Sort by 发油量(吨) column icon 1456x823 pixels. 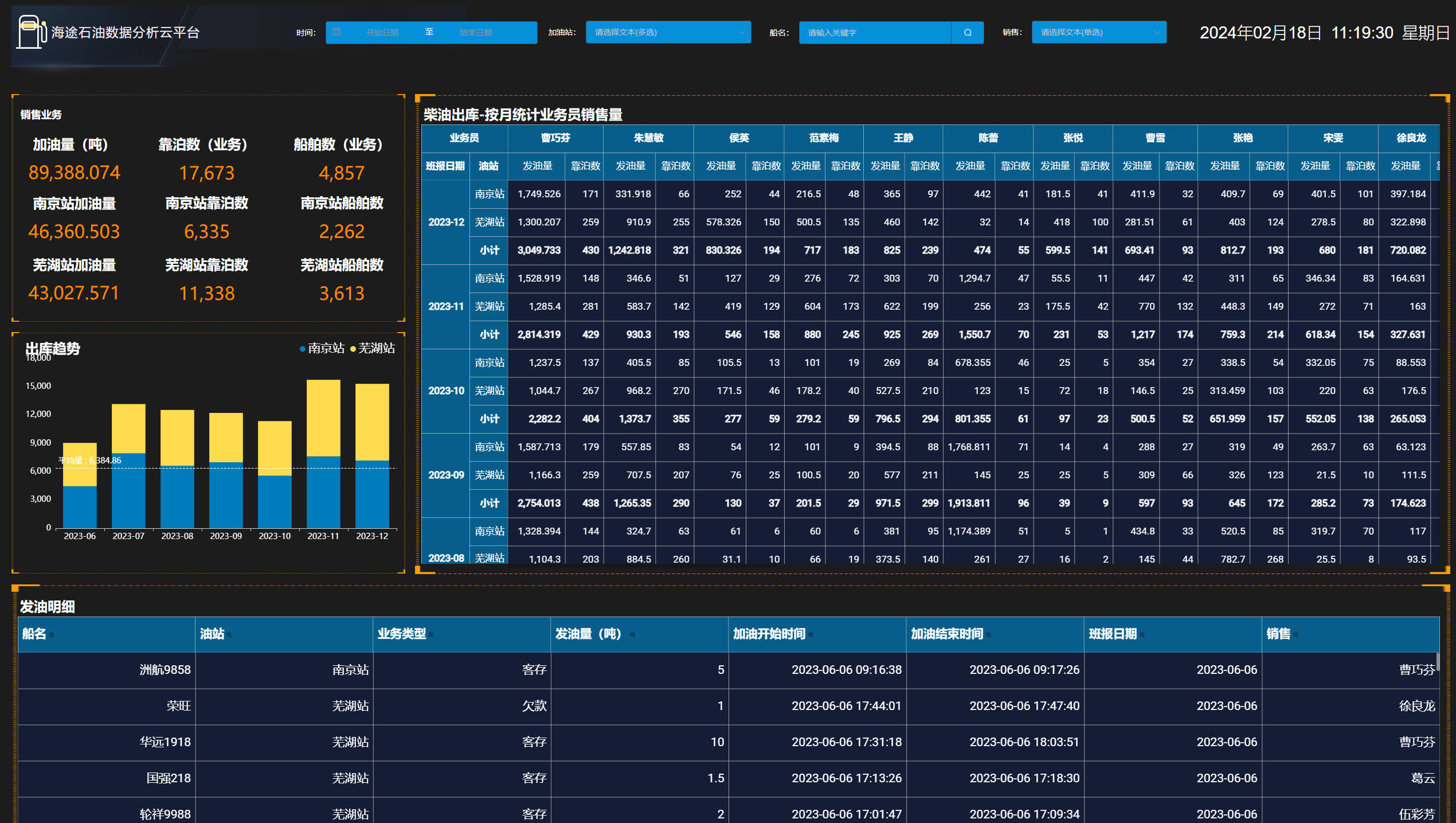click(x=633, y=634)
